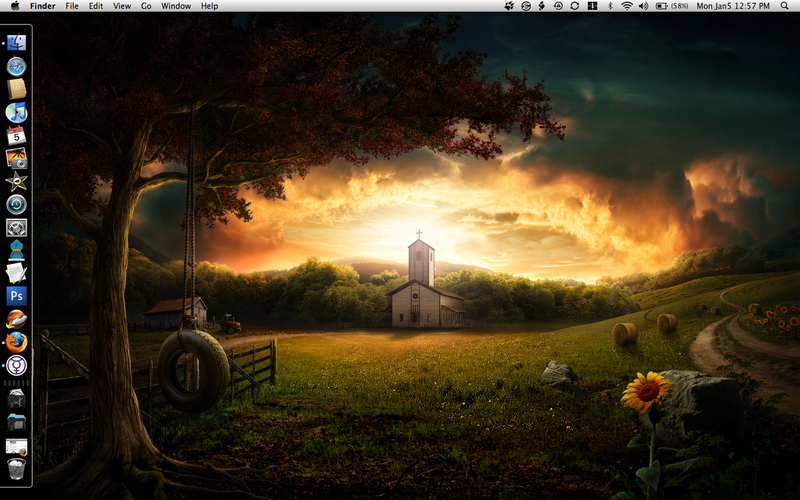The width and height of the screenshot is (800, 500).
Task: Open System Preferences gear icon
Action: 16,228
